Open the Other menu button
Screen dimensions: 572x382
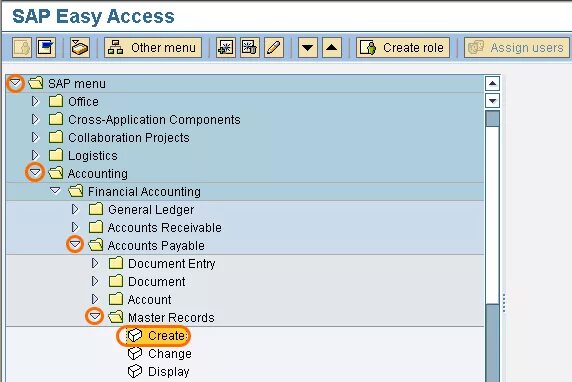pyautogui.click(x=153, y=48)
